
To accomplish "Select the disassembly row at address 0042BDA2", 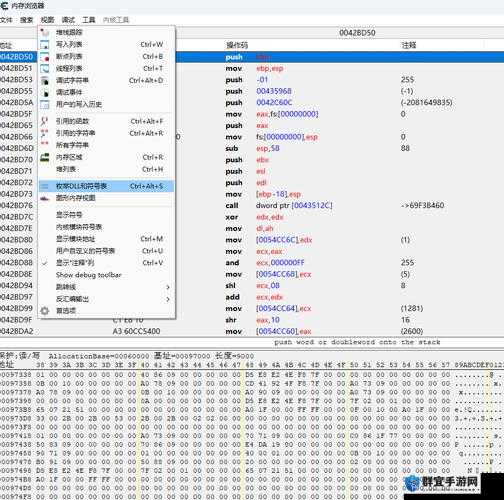I will tap(252, 331).
